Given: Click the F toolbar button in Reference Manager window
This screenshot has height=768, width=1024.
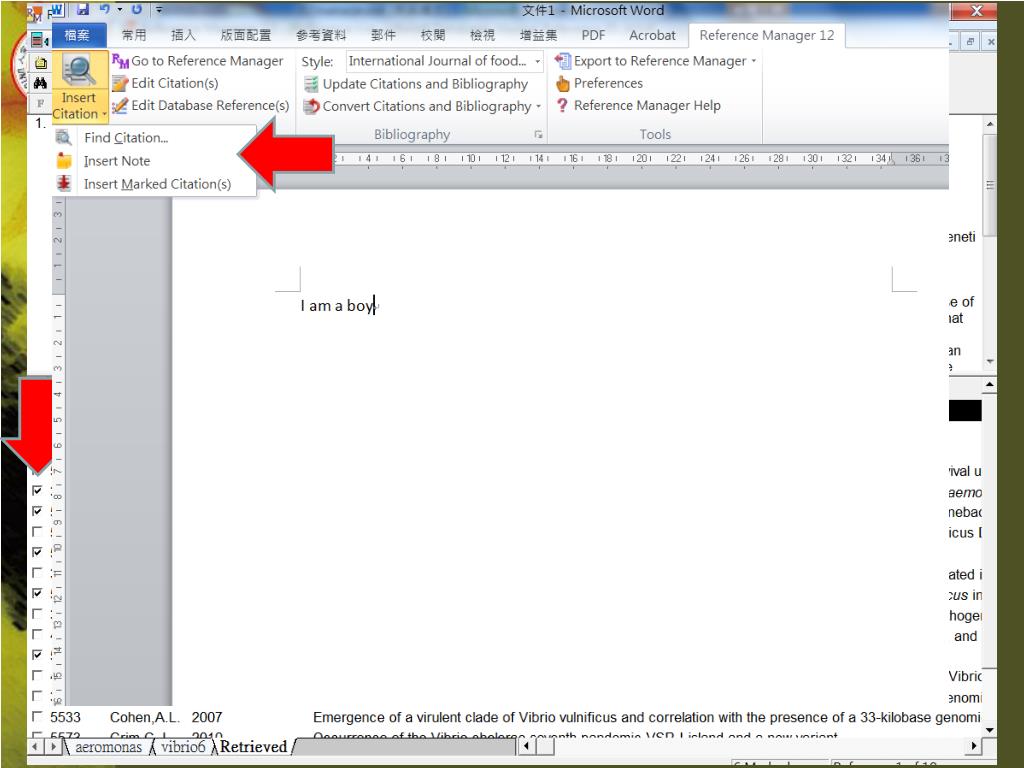Looking at the screenshot, I should (40, 103).
